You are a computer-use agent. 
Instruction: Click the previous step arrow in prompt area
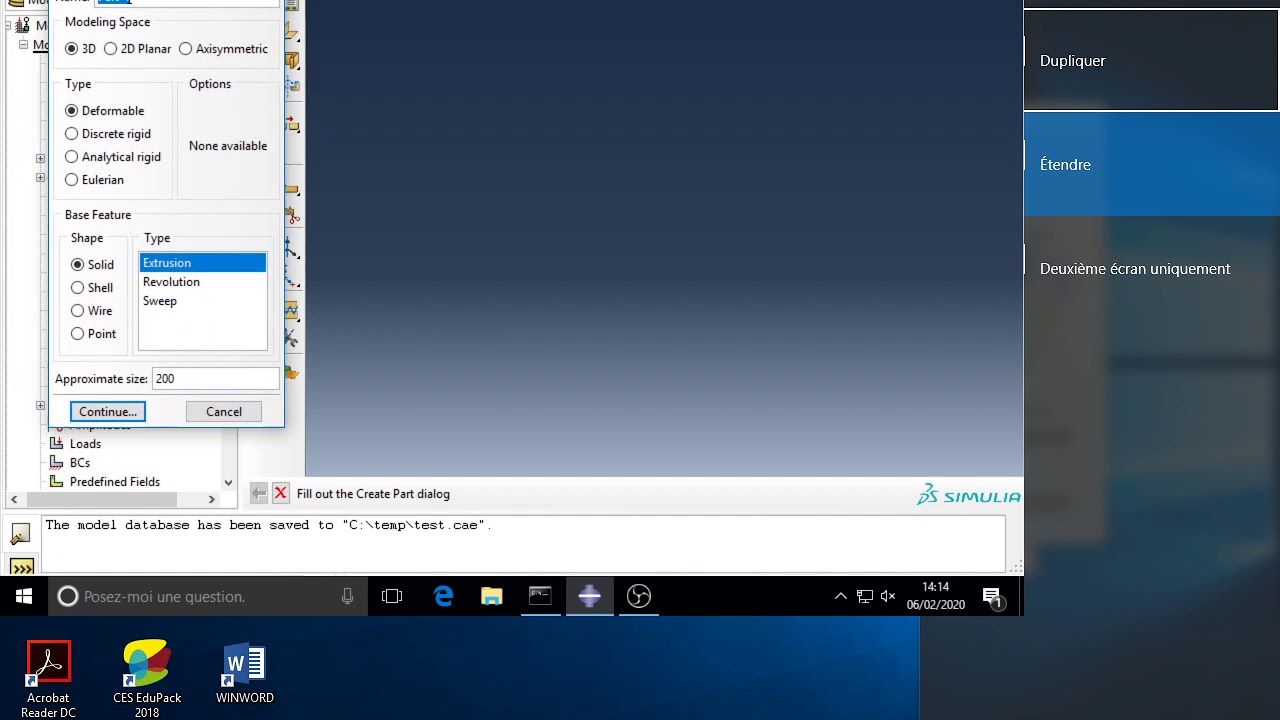259,493
